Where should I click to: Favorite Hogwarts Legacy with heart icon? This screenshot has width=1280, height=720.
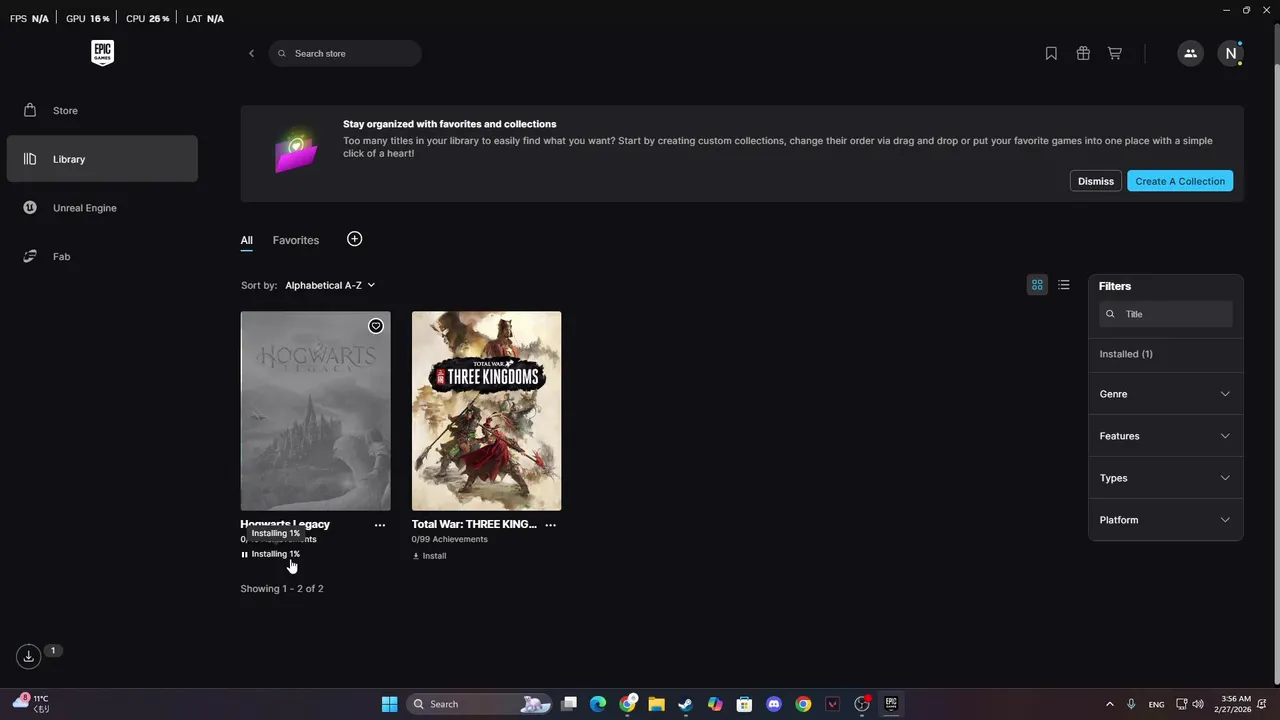pos(376,326)
